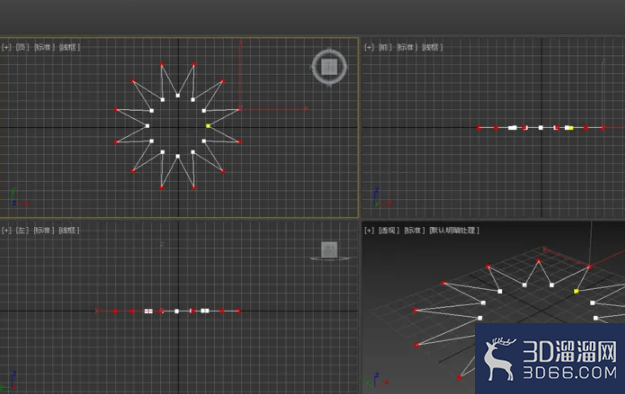Open the 透视 view label menu
Screen dimensions: 625x394
pos(389,230)
